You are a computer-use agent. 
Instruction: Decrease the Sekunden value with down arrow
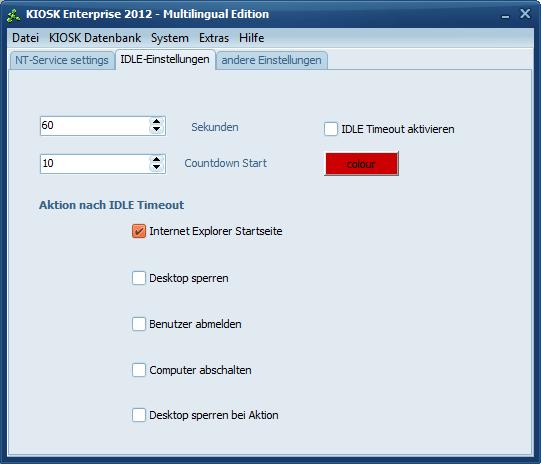click(x=157, y=129)
